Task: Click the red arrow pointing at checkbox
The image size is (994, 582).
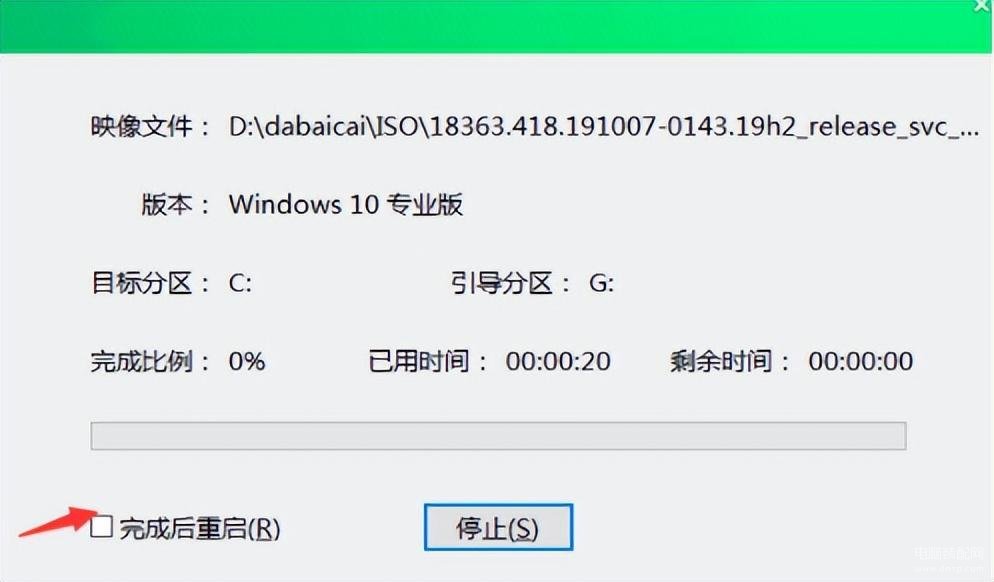Action: (58, 521)
